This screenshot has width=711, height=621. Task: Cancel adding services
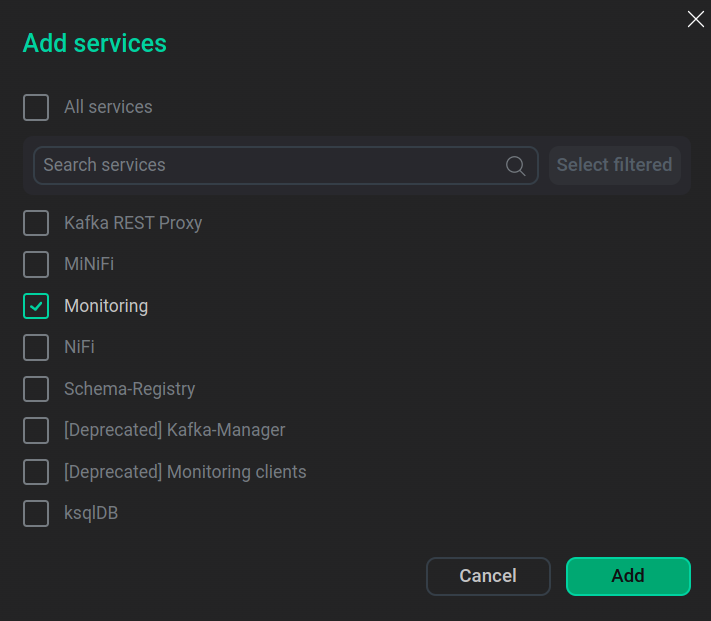tap(488, 576)
